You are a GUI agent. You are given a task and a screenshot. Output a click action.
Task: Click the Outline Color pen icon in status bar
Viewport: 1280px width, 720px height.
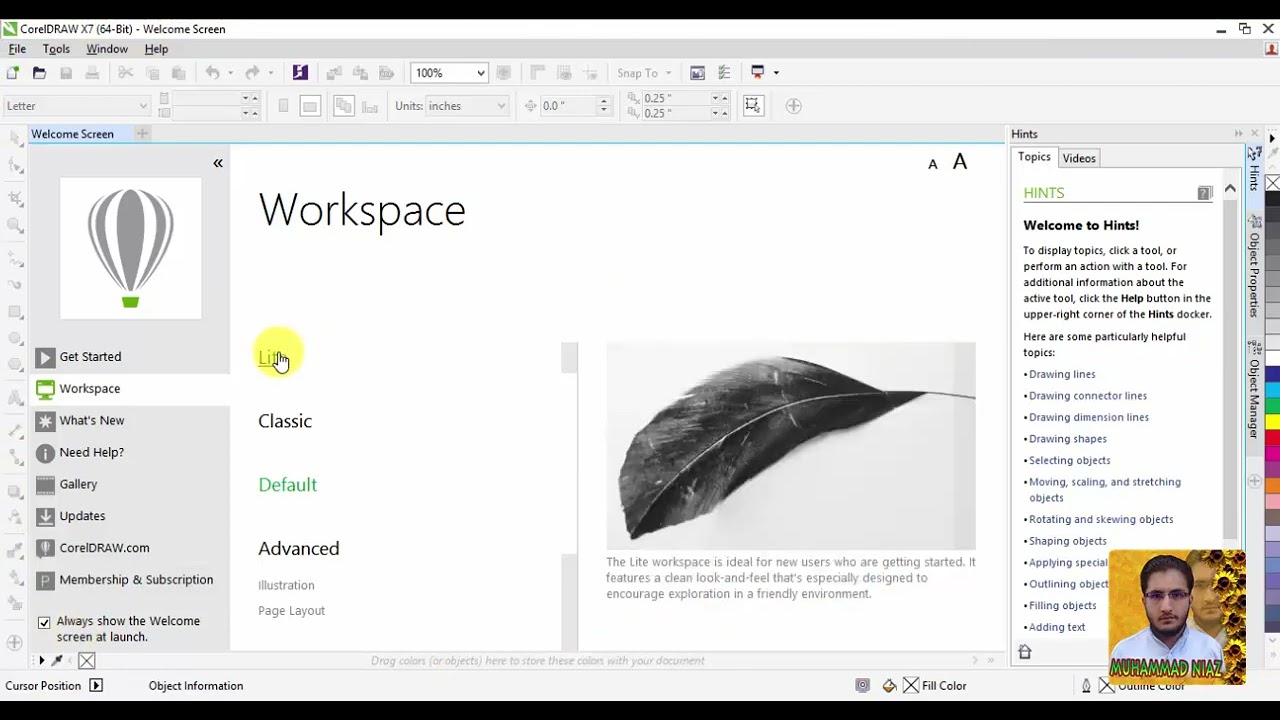(x=1086, y=686)
